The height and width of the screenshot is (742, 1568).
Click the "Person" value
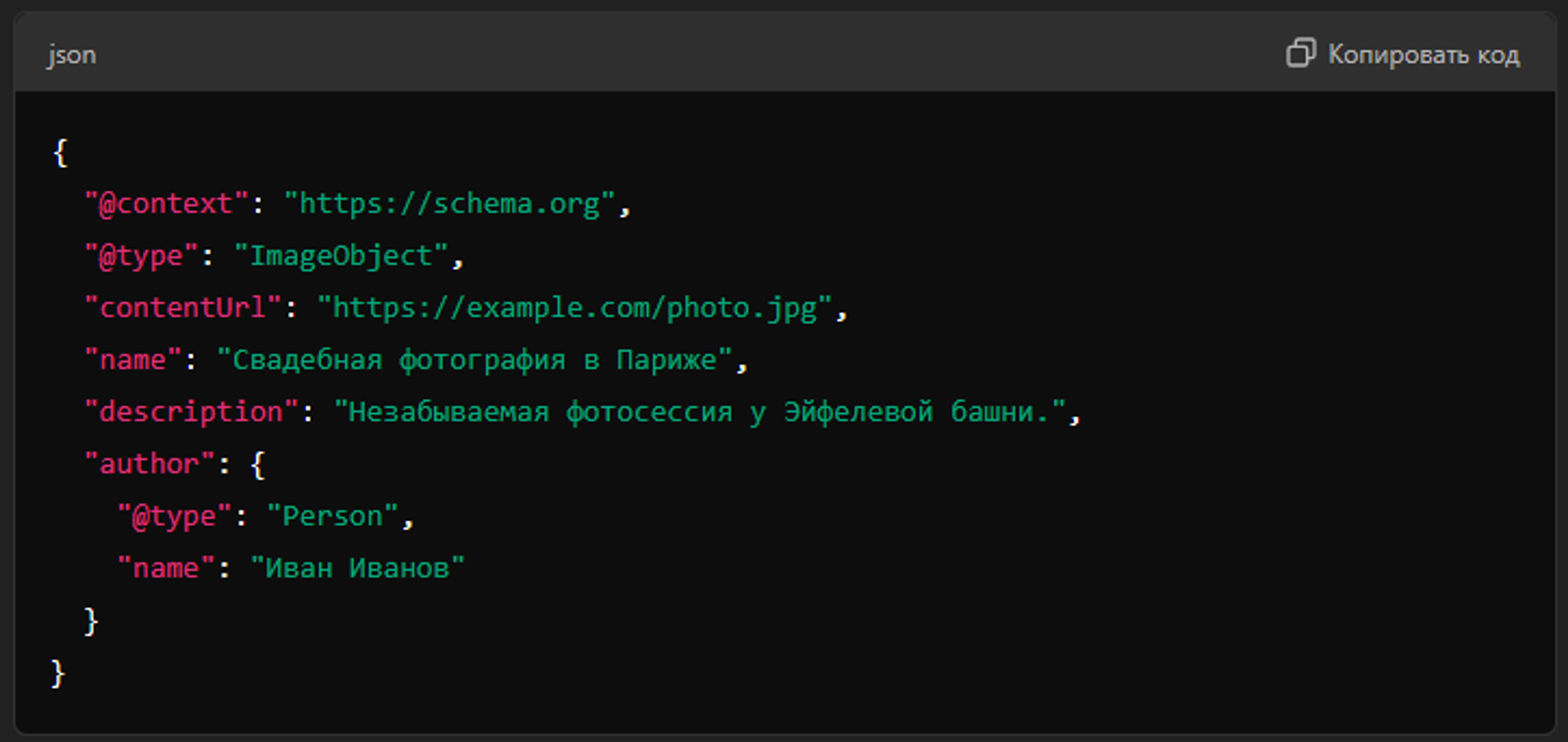(332, 516)
